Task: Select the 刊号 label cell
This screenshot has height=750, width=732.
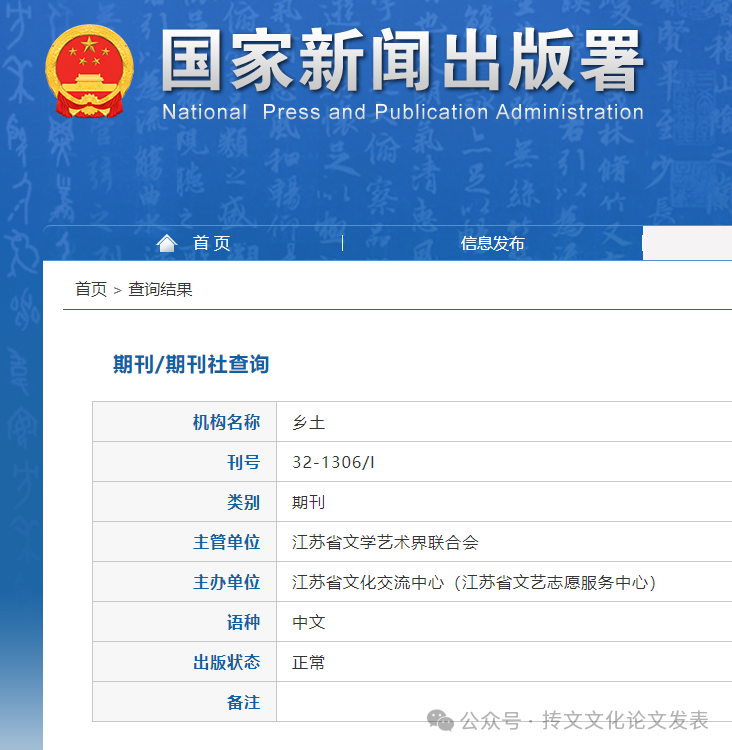Action: coord(185,462)
